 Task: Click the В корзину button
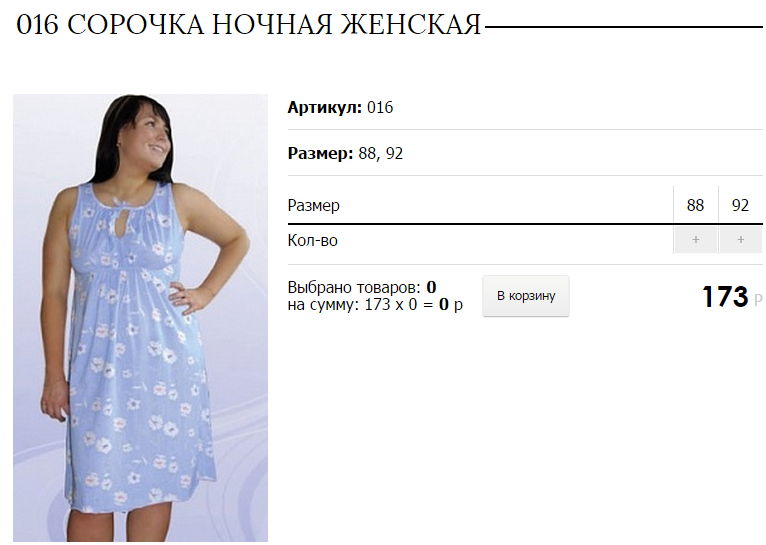pyautogui.click(x=526, y=296)
